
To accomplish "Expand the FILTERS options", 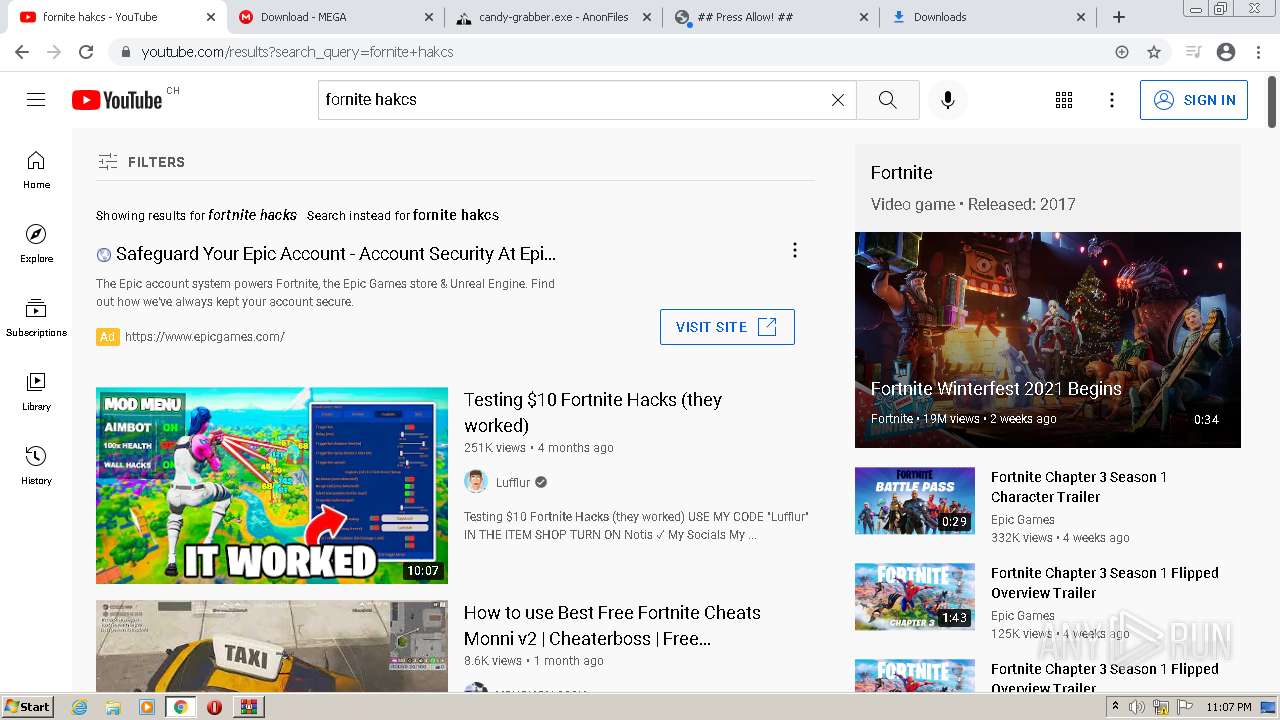I will (141, 162).
